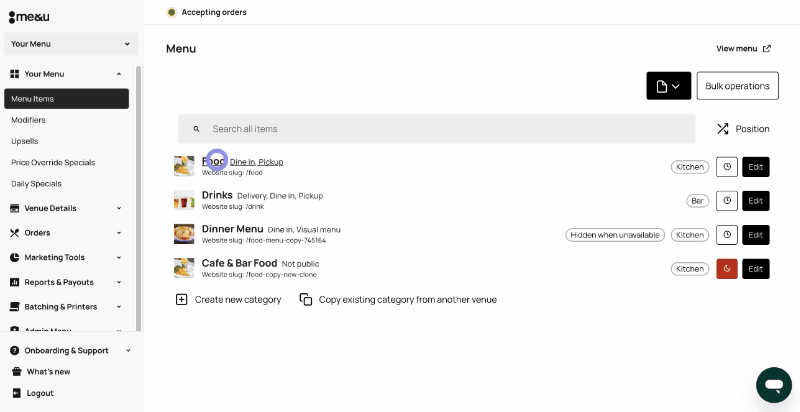Click the What's new gift icon
This screenshot has width=800, height=412.
(x=16, y=372)
